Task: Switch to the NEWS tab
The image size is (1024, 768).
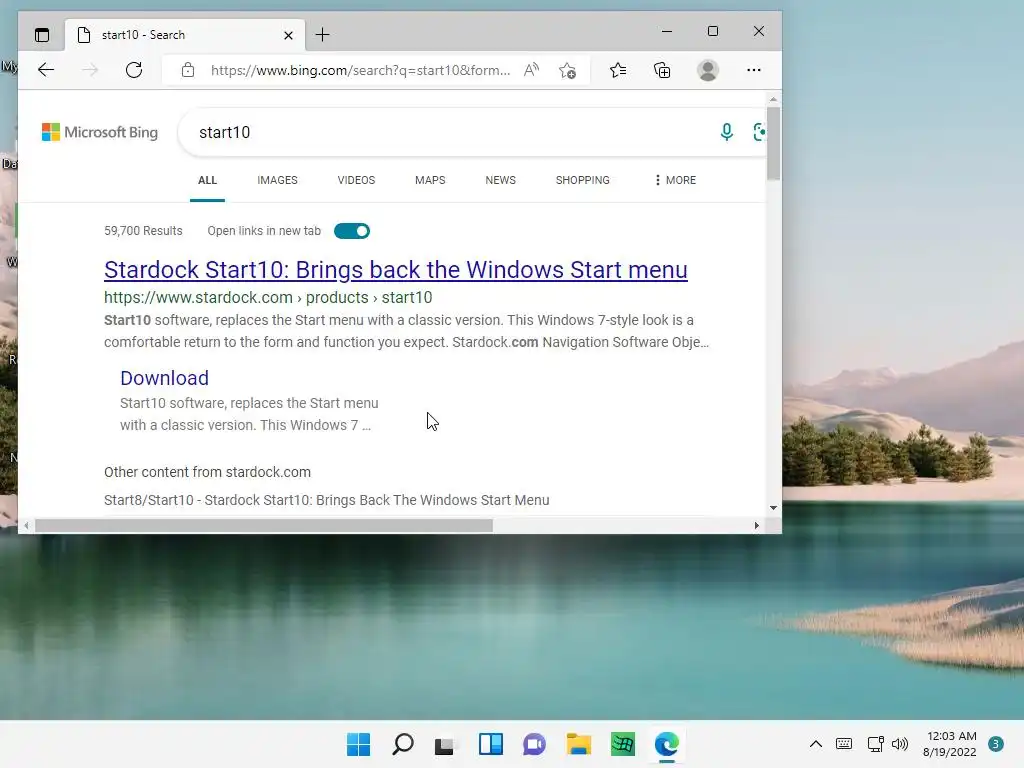Action: coord(500,180)
